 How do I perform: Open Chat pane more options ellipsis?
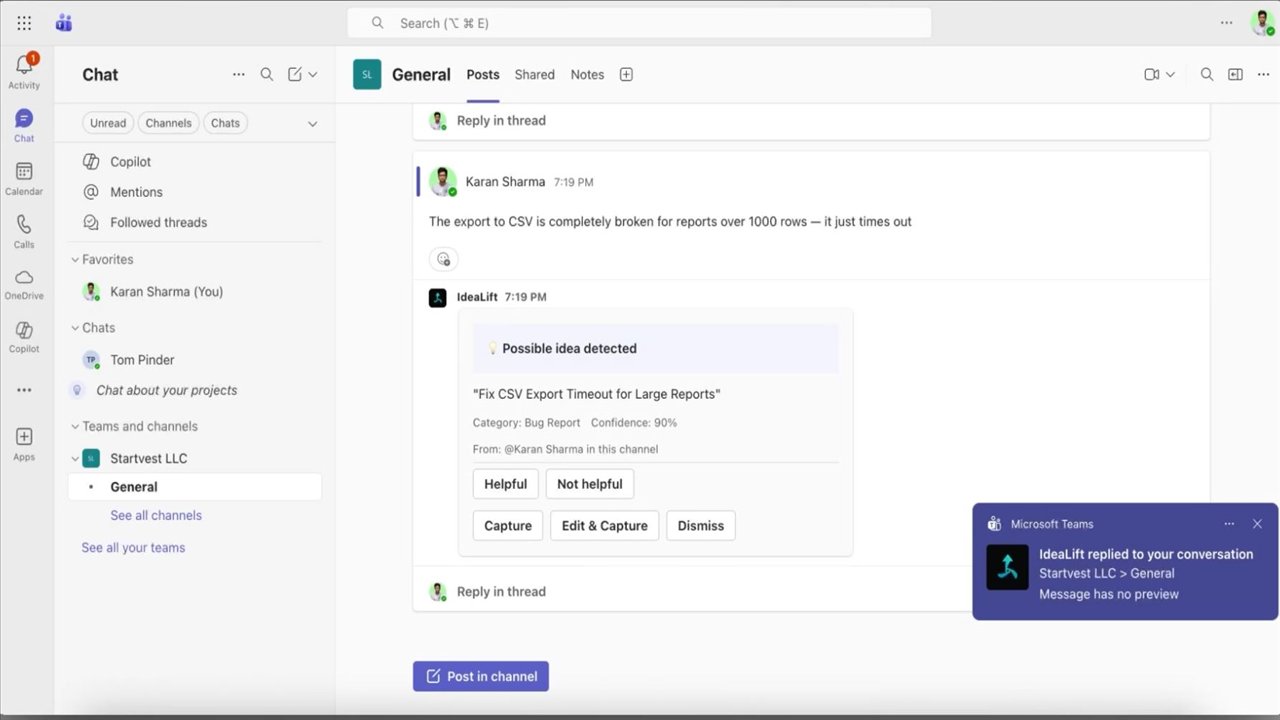pos(238,74)
